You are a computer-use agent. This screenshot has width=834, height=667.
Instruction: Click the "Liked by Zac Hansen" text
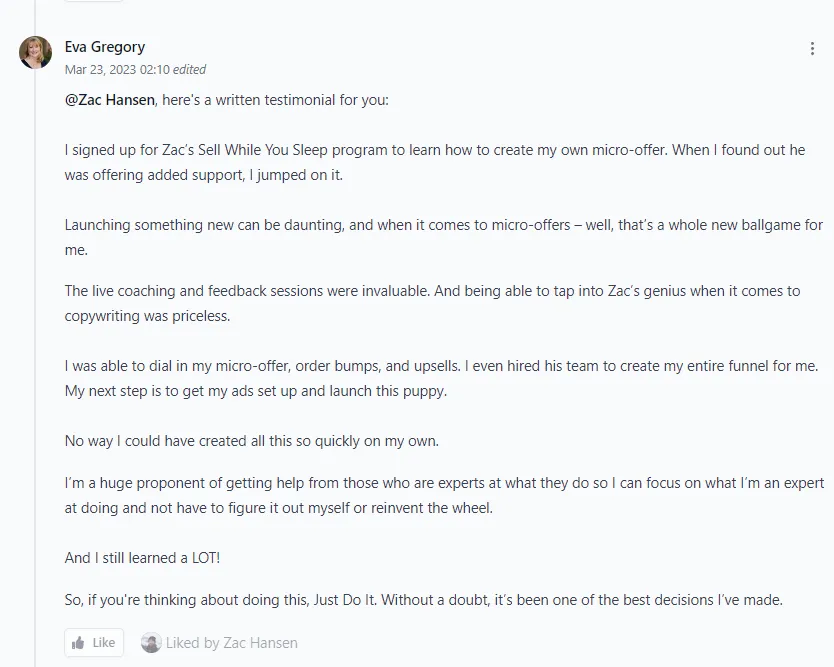point(232,643)
